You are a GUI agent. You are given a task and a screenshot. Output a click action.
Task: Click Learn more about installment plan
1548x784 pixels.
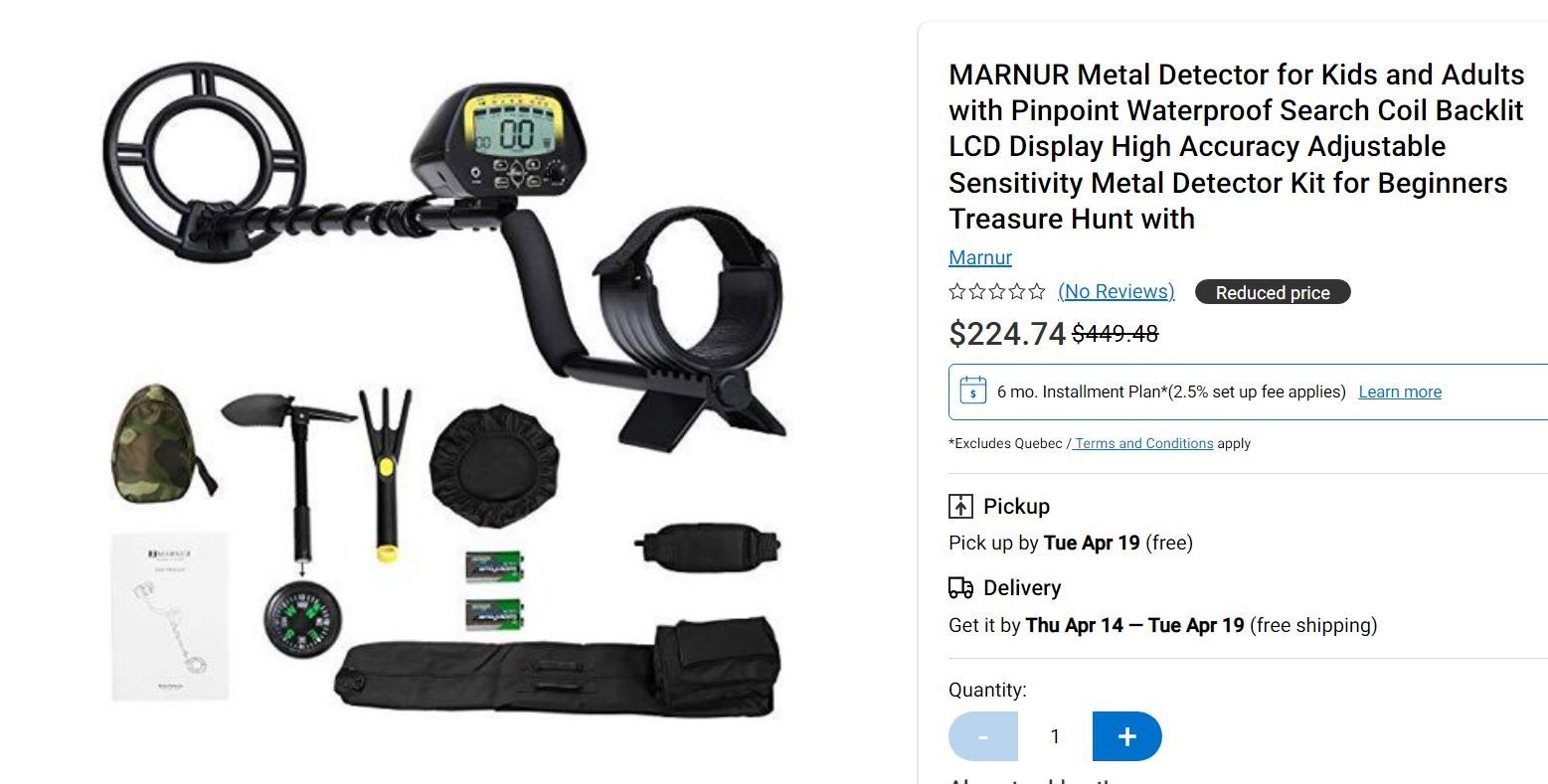1400,392
